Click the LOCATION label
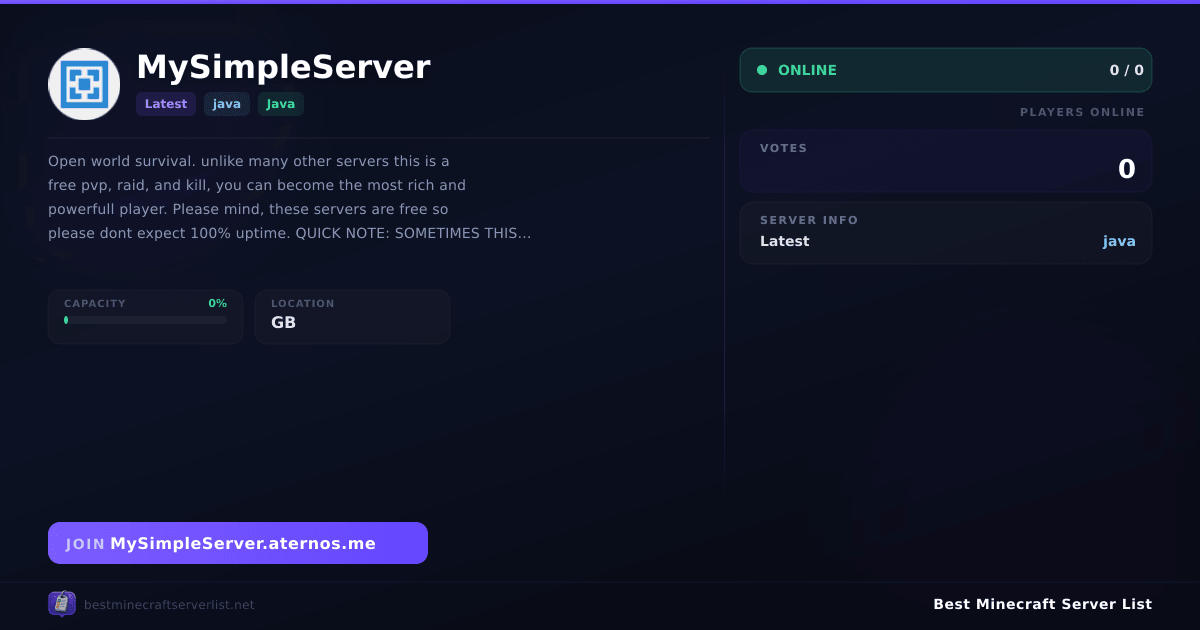Image resolution: width=1200 pixels, height=630 pixels. coord(303,303)
